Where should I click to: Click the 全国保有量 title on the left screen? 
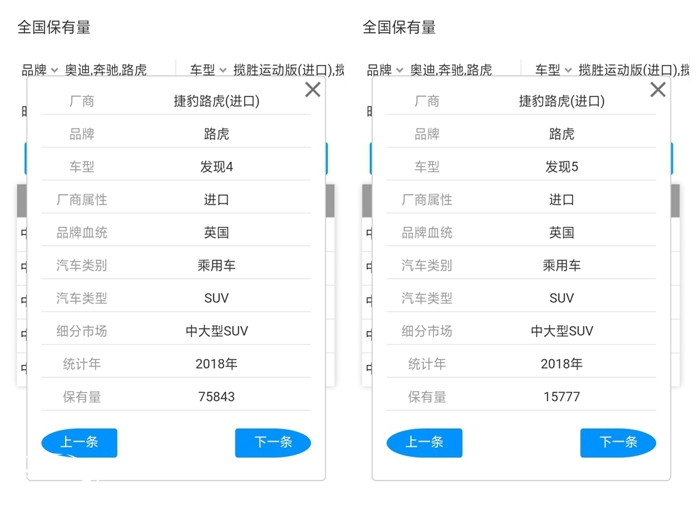[x=54, y=27]
